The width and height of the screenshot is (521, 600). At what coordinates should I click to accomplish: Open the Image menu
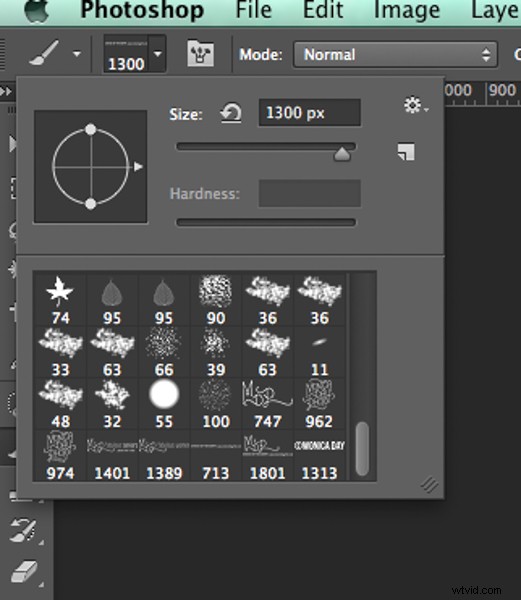pyautogui.click(x=406, y=10)
